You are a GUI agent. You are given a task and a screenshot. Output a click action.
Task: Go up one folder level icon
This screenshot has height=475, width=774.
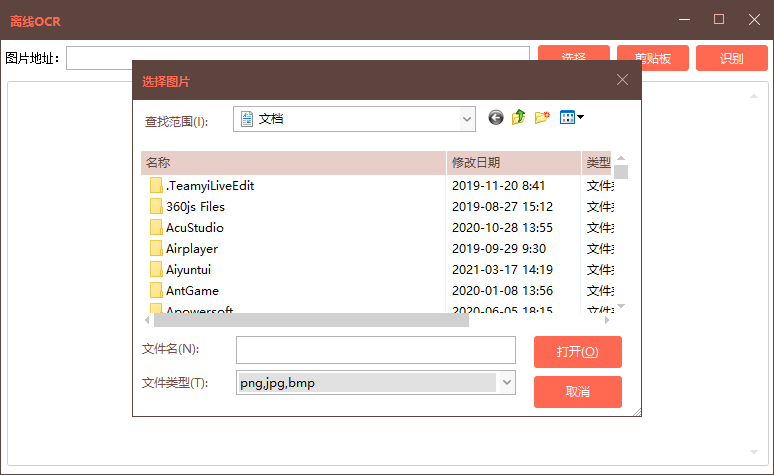518,118
